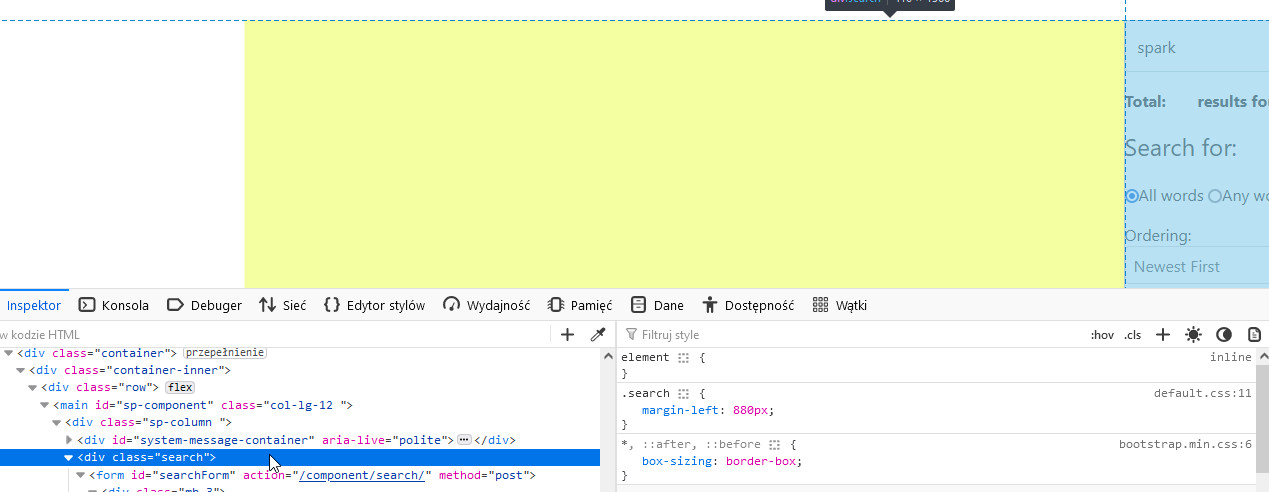Collapse the main sp-component node

[45, 405]
